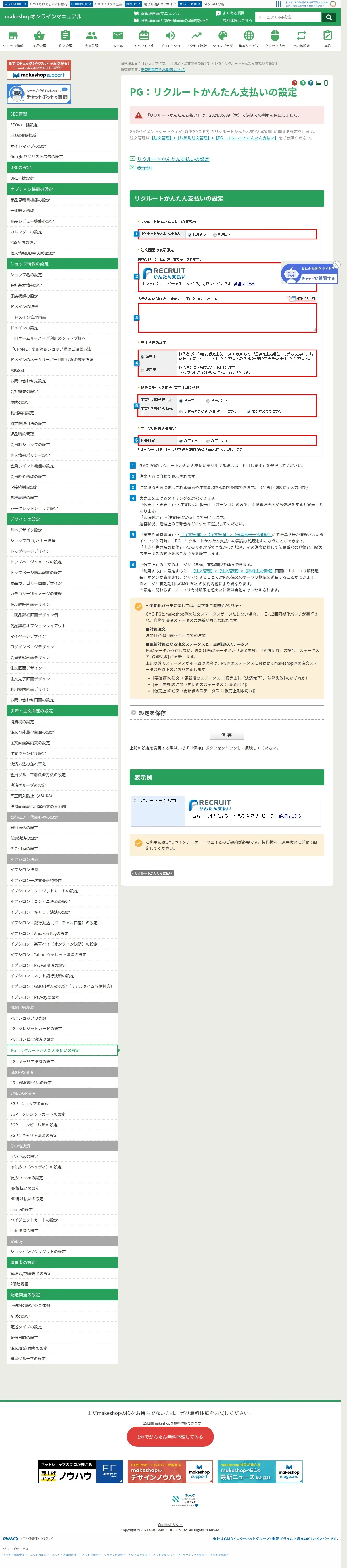Click the PC laptop device icon

point(318,83)
